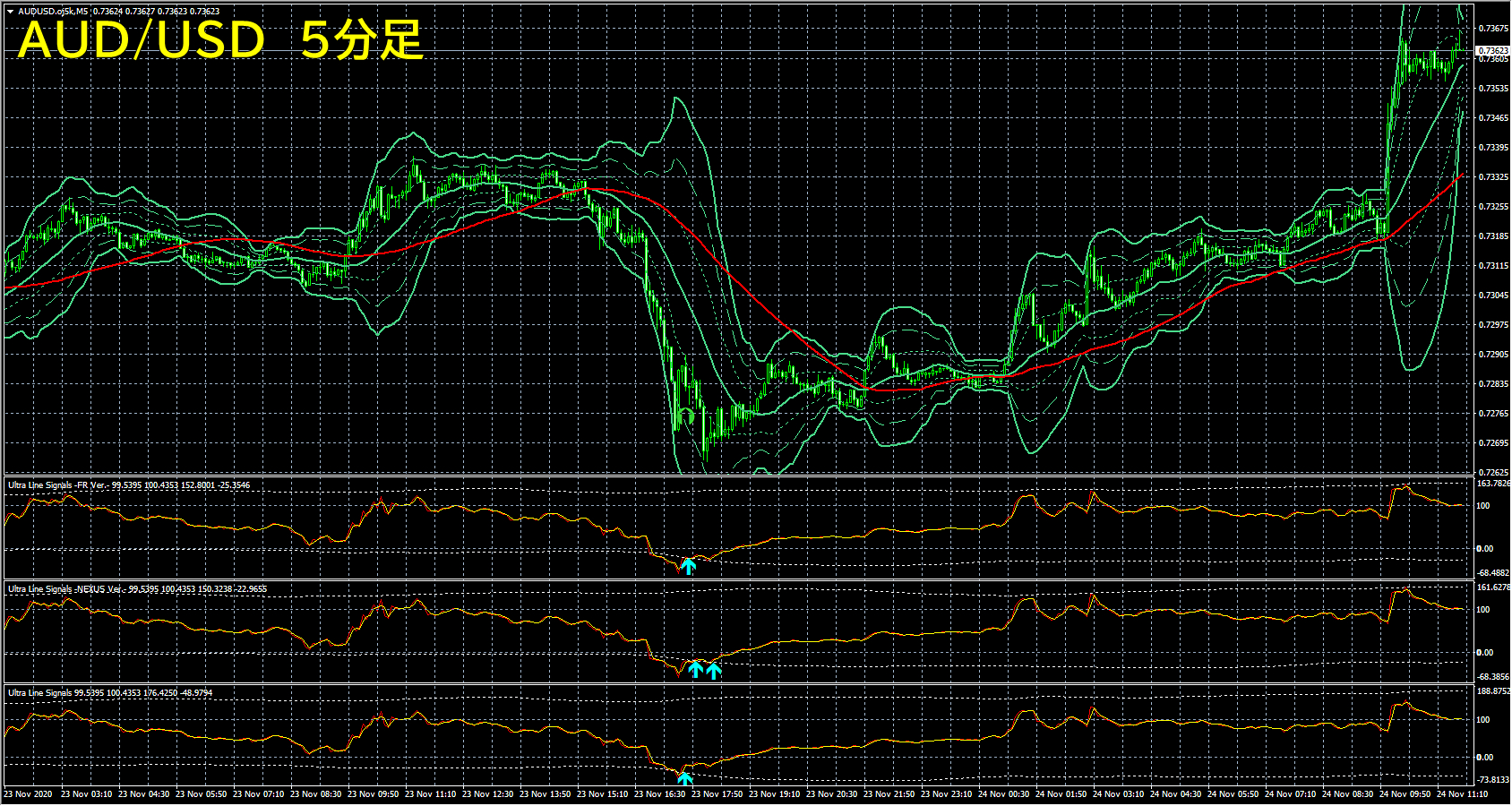The width and height of the screenshot is (1512, 806).
Task: Click price level 0.73045 on the axis
Action: coord(1493,296)
